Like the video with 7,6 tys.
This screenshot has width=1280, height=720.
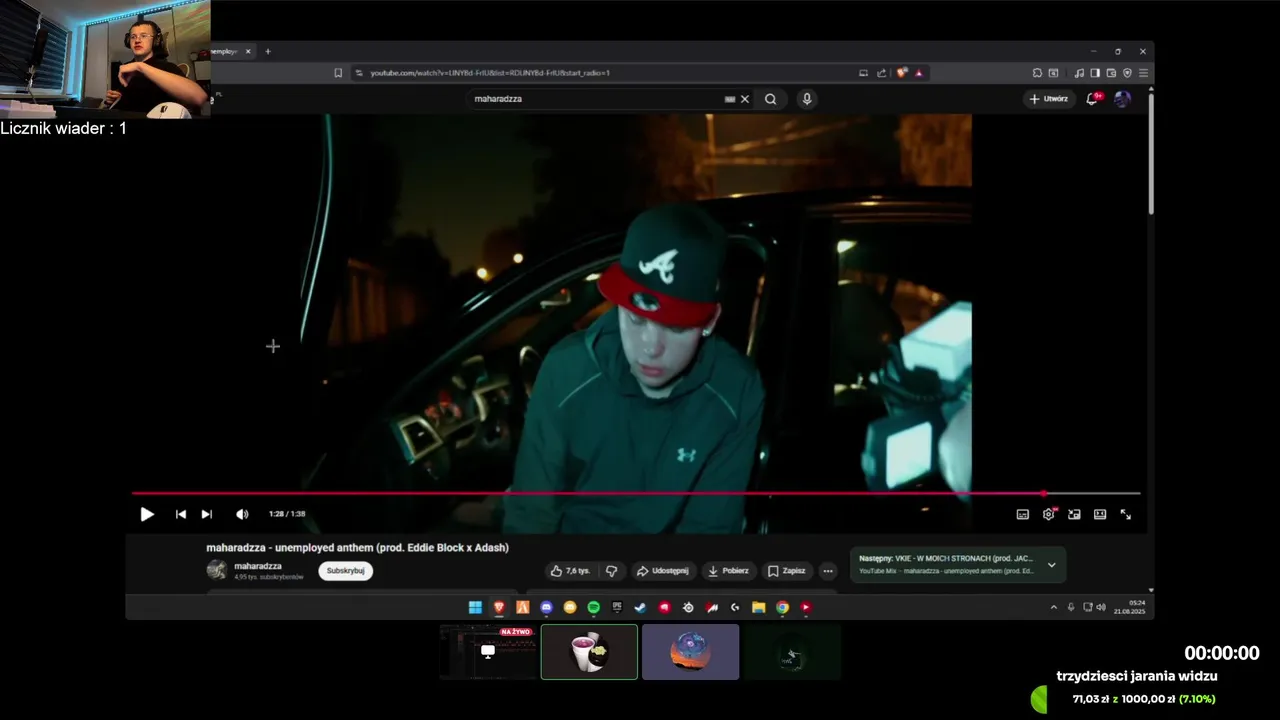(x=570, y=571)
